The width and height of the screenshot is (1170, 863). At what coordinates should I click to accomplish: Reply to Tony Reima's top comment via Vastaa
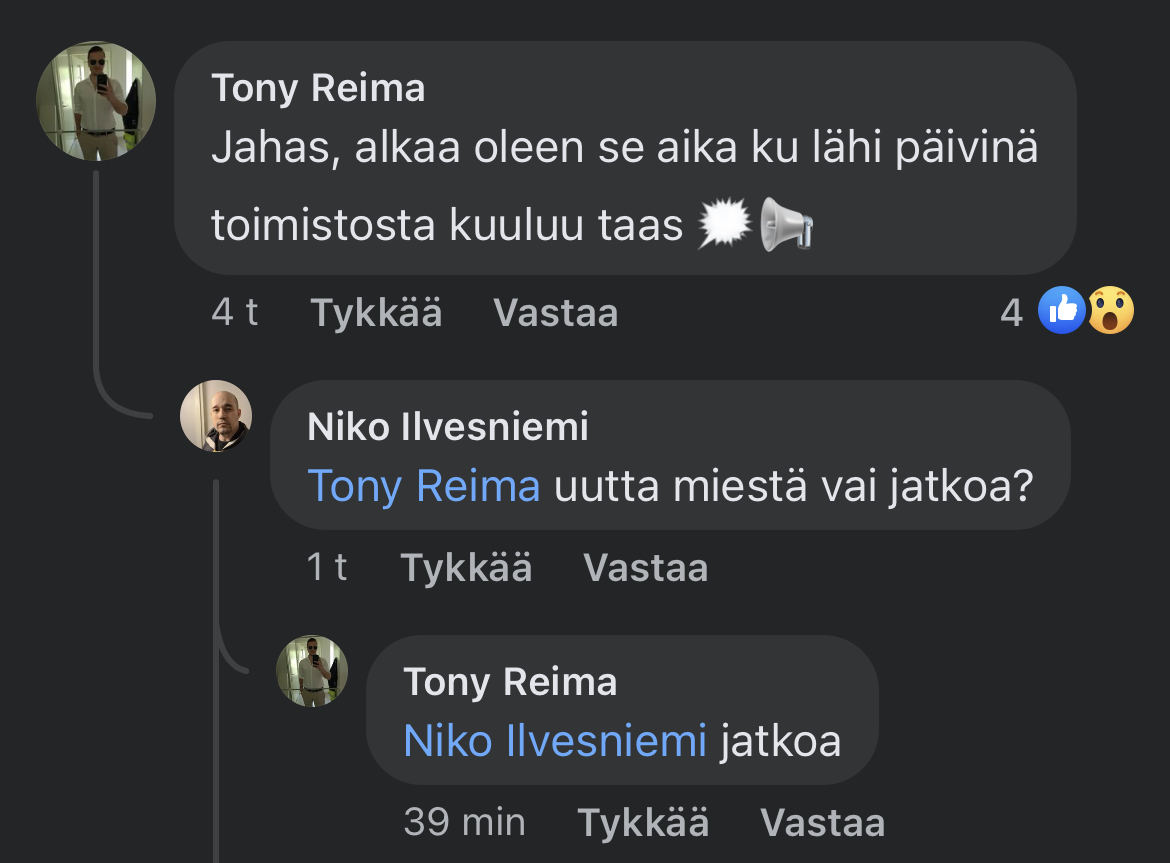click(x=556, y=313)
